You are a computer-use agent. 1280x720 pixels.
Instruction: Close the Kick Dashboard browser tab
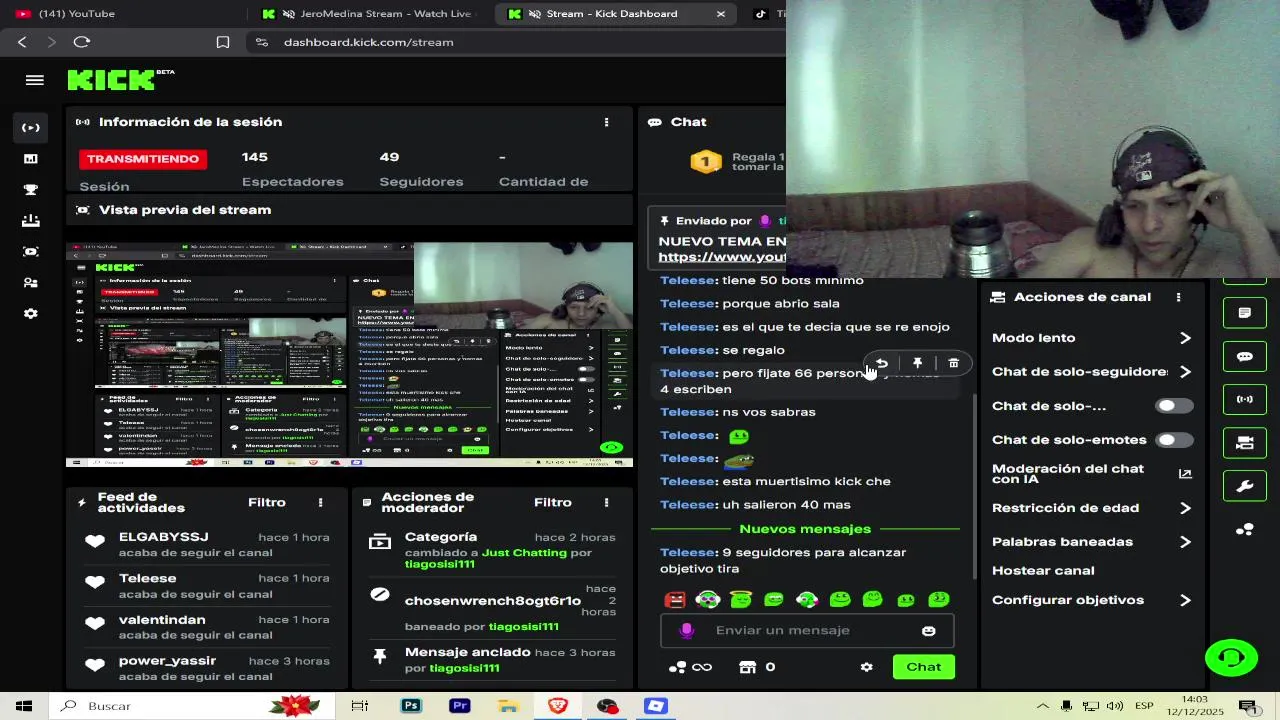[x=721, y=14]
